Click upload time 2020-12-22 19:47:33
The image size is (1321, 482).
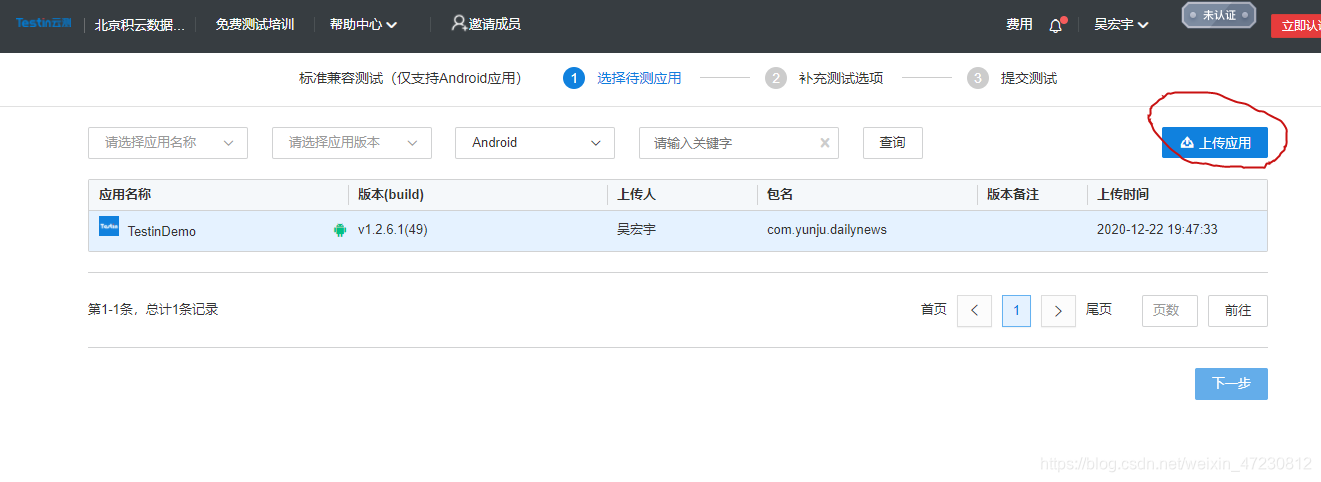pos(1157,230)
